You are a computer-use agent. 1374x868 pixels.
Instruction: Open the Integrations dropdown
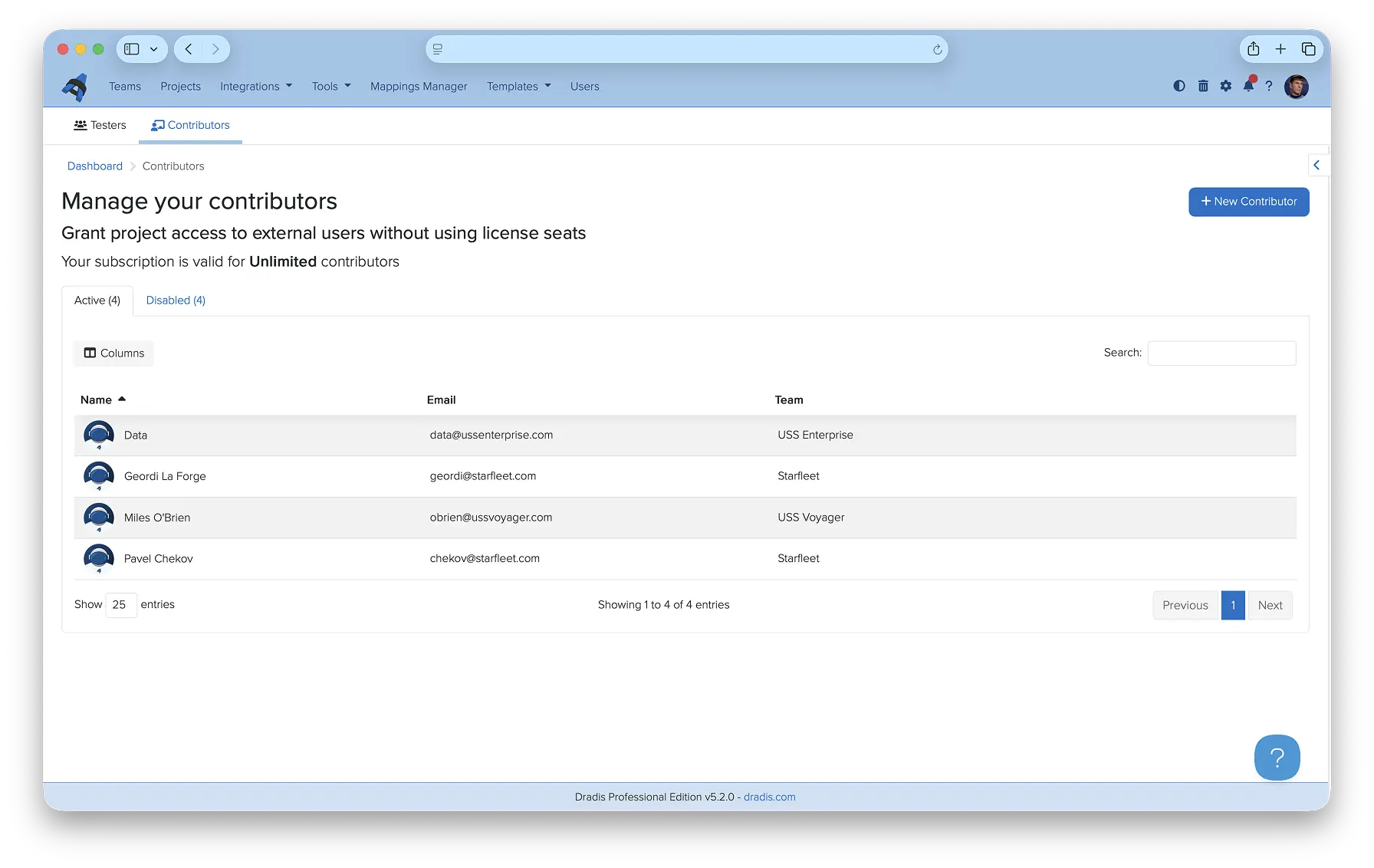[256, 87]
